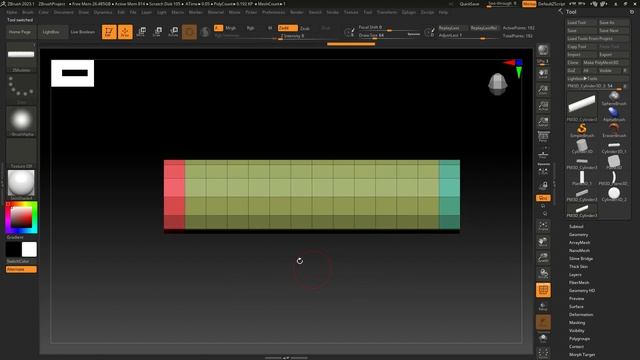Click the QuickSave button

tap(469, 4)
